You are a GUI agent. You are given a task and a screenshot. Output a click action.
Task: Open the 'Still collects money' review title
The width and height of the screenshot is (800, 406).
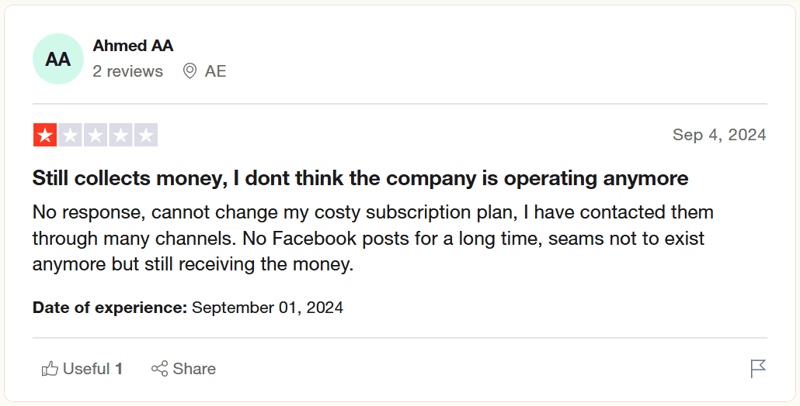(360, 179)
